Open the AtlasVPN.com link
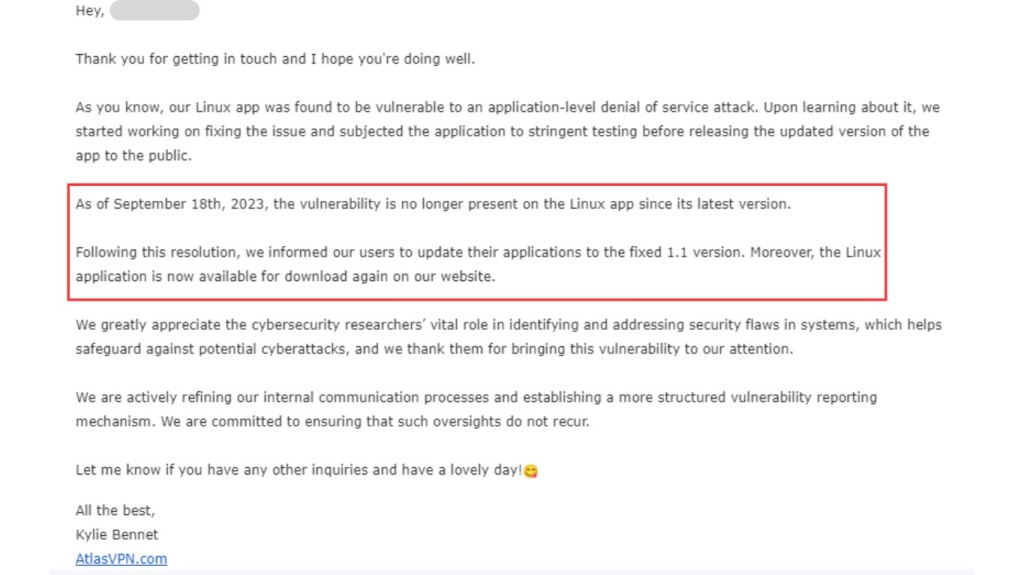Viewport: 1024px width, 575px height. click(121, 559)
